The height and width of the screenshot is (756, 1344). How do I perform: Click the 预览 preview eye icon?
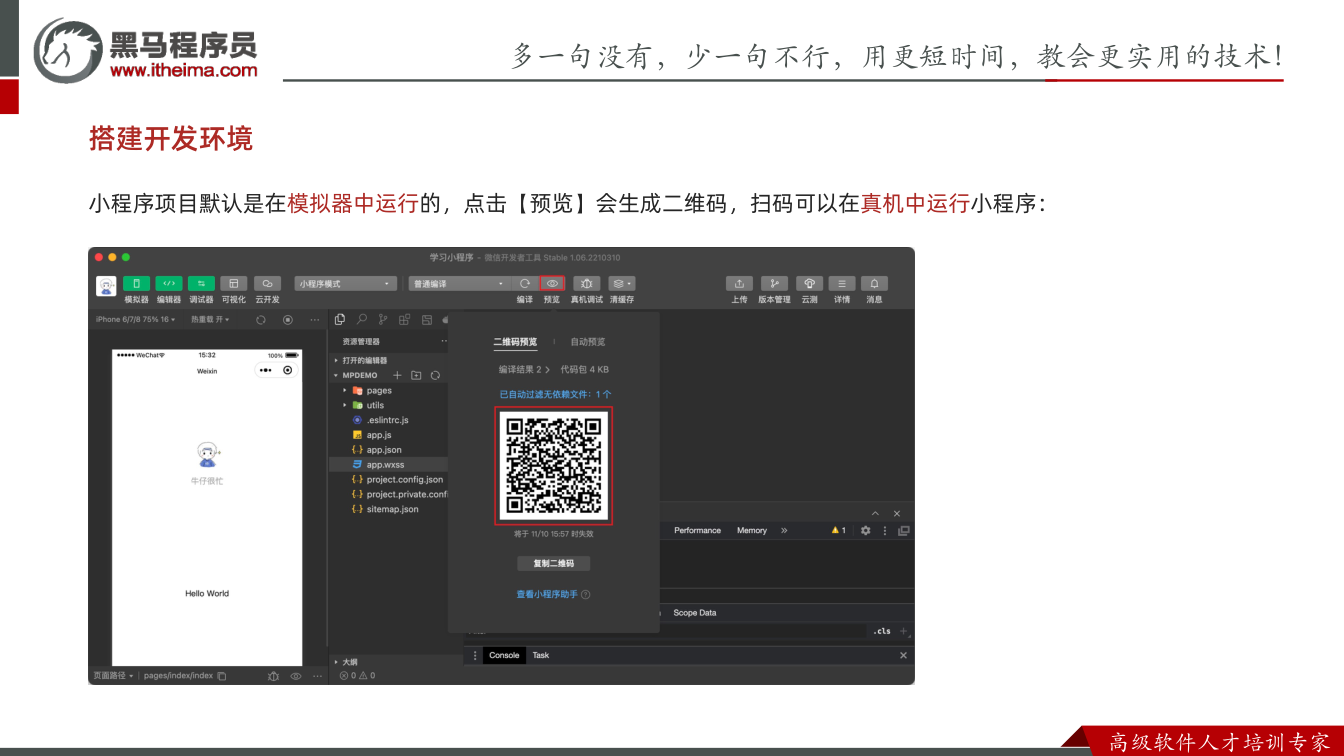click(552, 284)
